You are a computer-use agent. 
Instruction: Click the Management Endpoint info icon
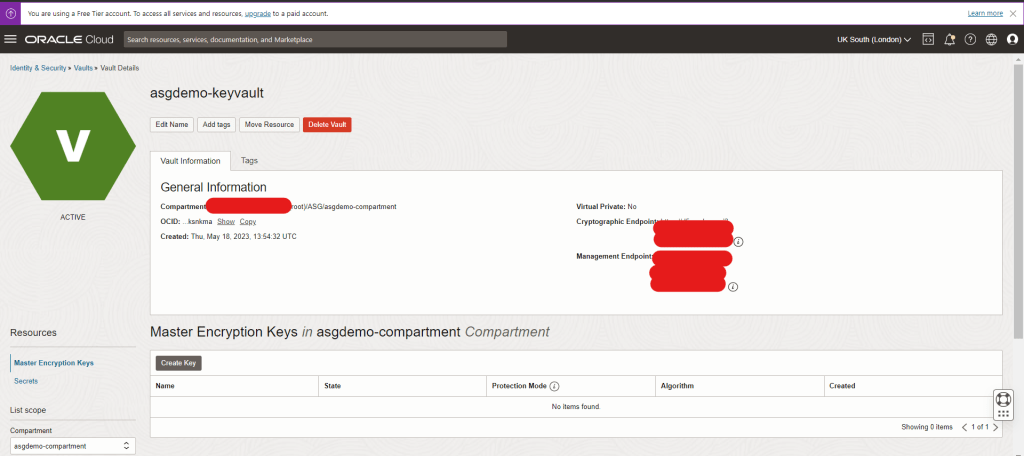click(732, 287)
